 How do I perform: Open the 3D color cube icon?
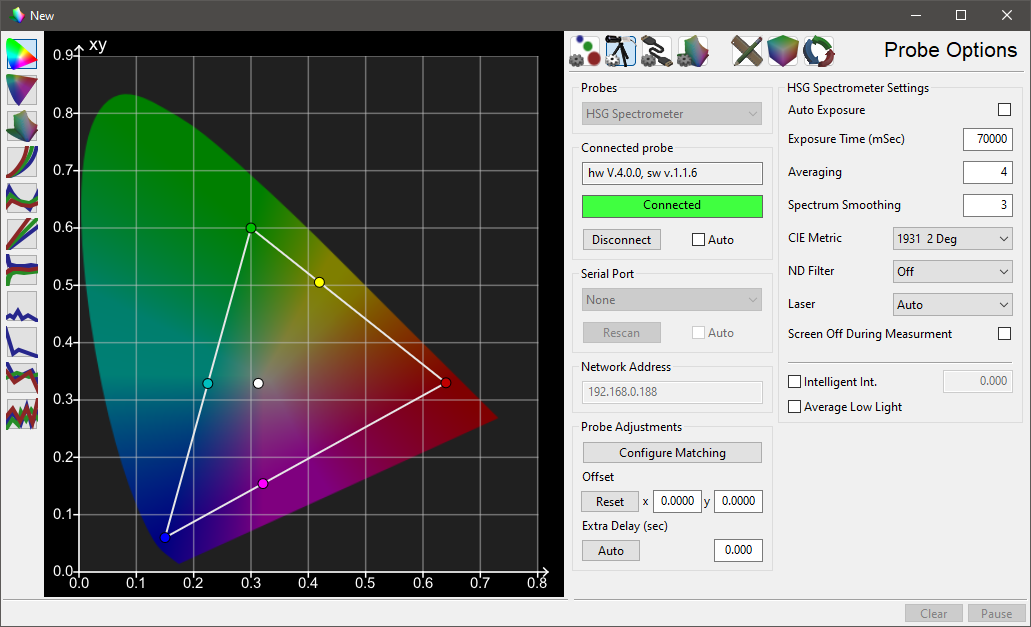(783, 50)
